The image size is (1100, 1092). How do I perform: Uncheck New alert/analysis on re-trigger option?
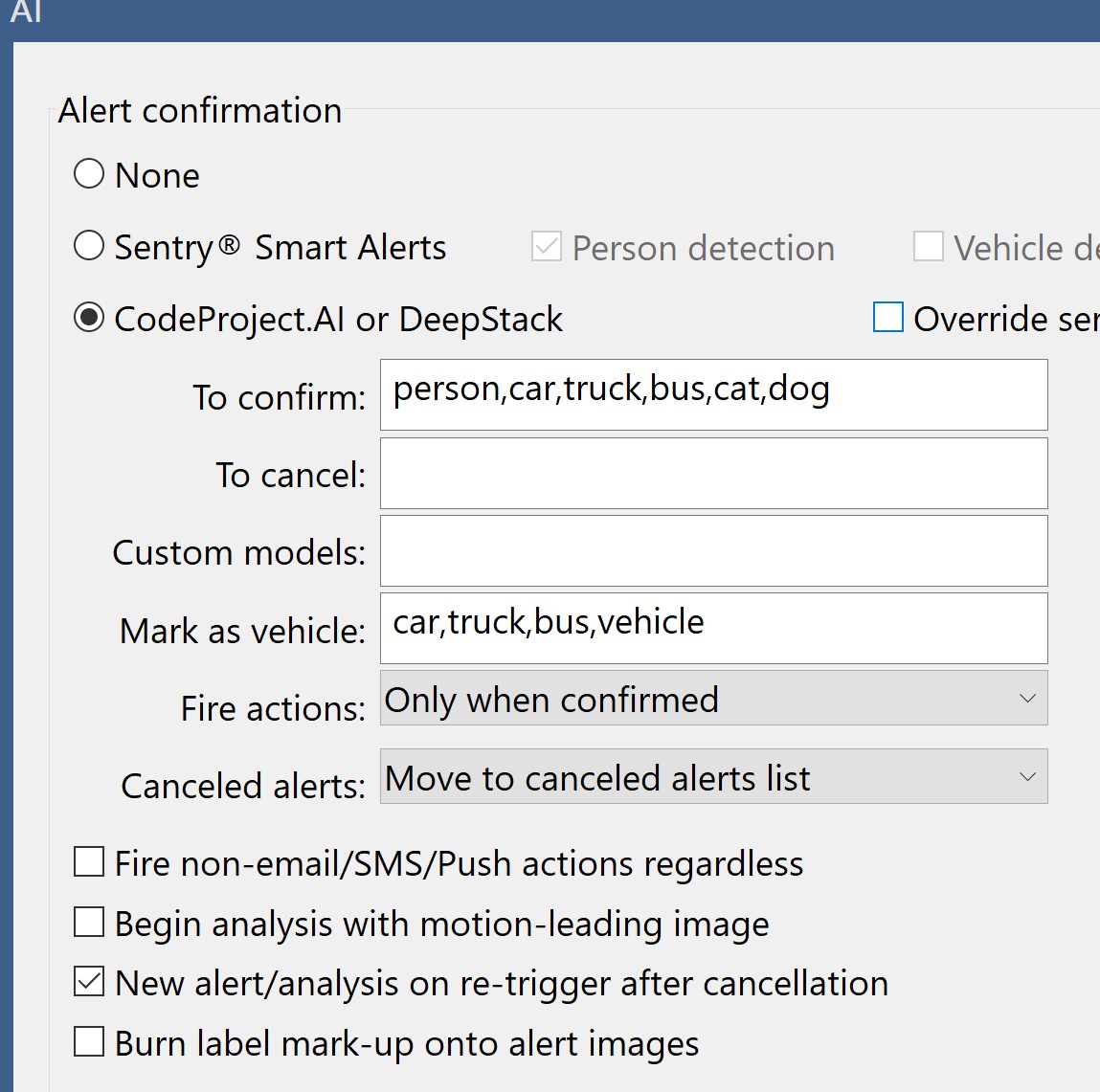(89, 982)
